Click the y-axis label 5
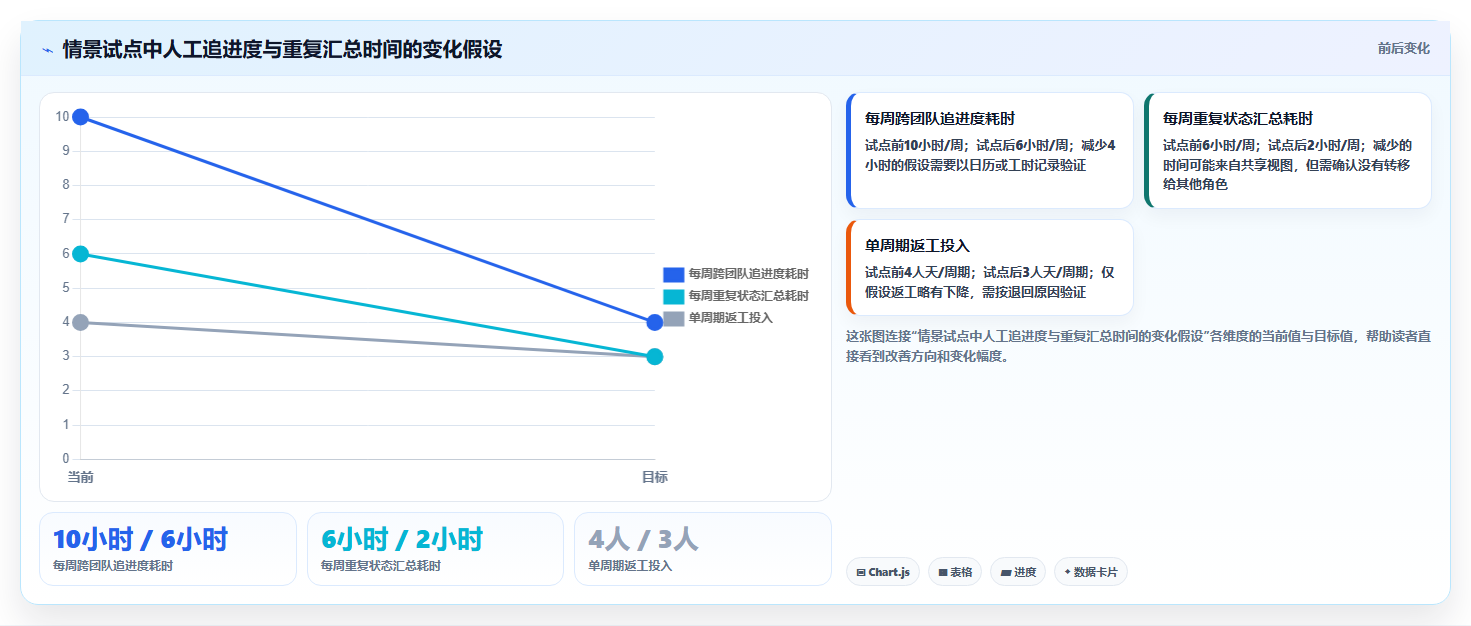The image size is (1471, 626). [66, 288]
